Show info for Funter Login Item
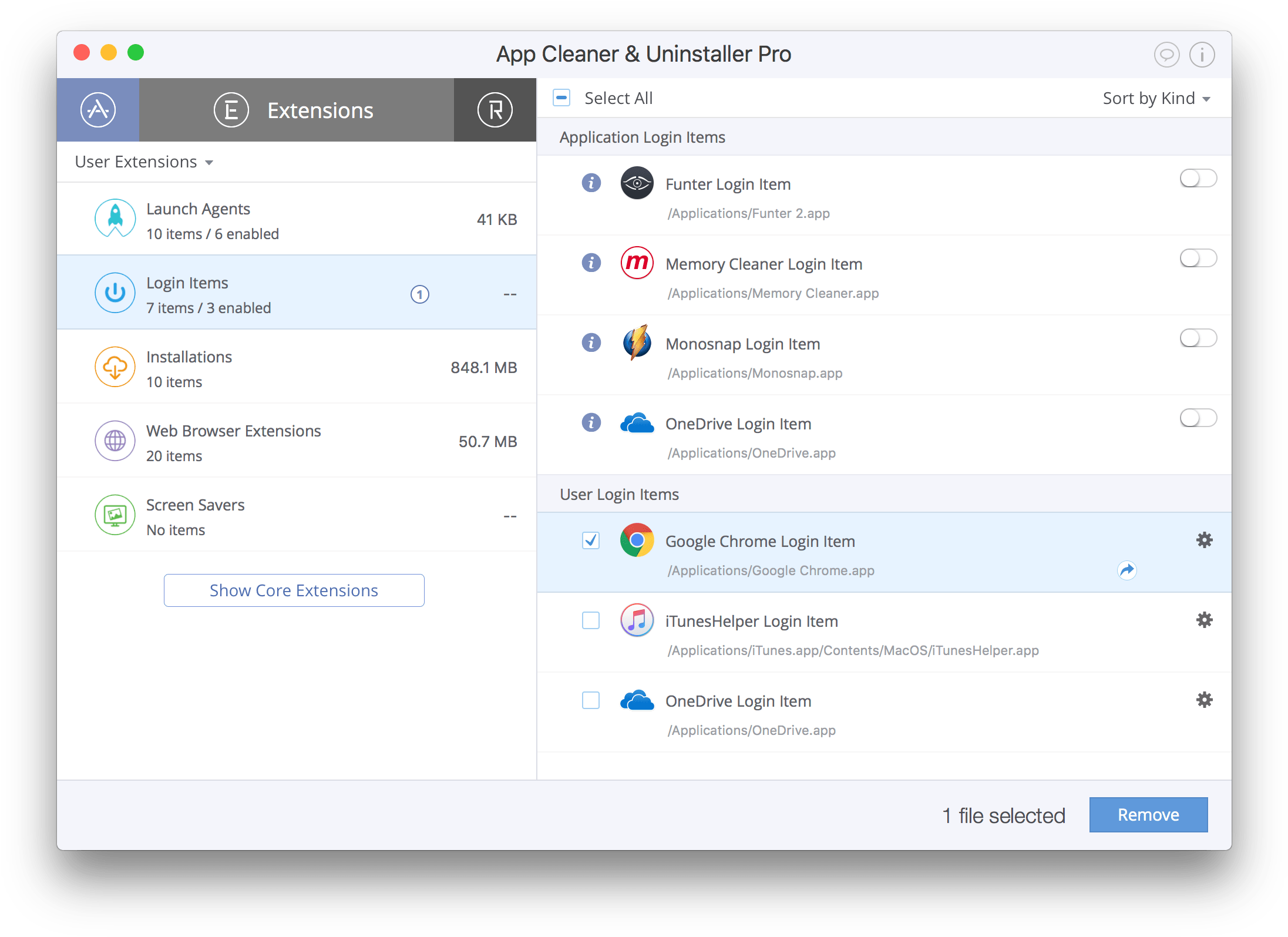This screenshot has height=937, width=1288. click(591, 183)
